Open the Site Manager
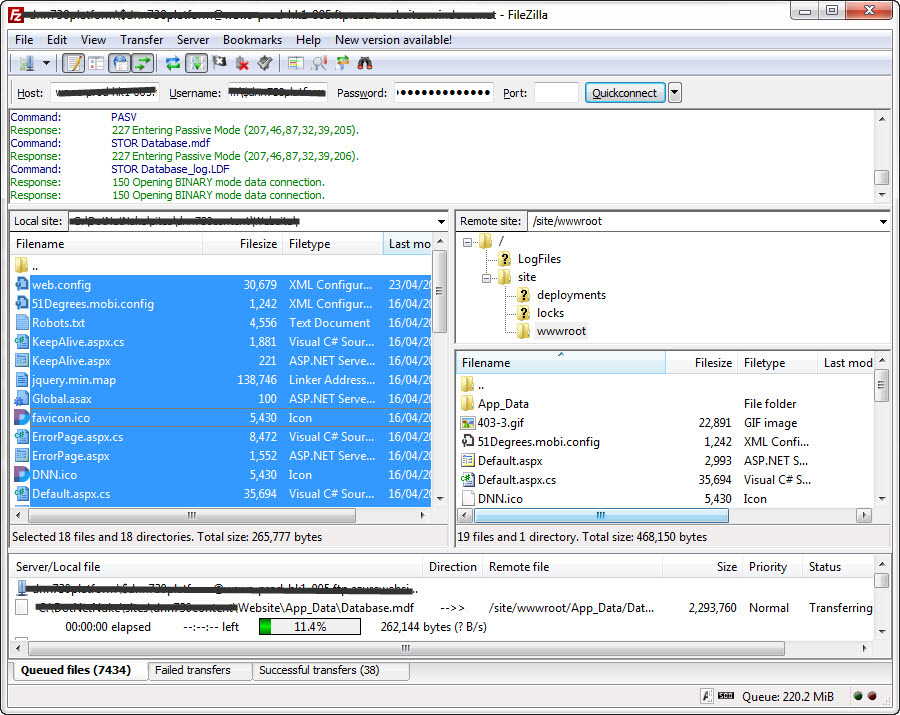 click(26, 63)
